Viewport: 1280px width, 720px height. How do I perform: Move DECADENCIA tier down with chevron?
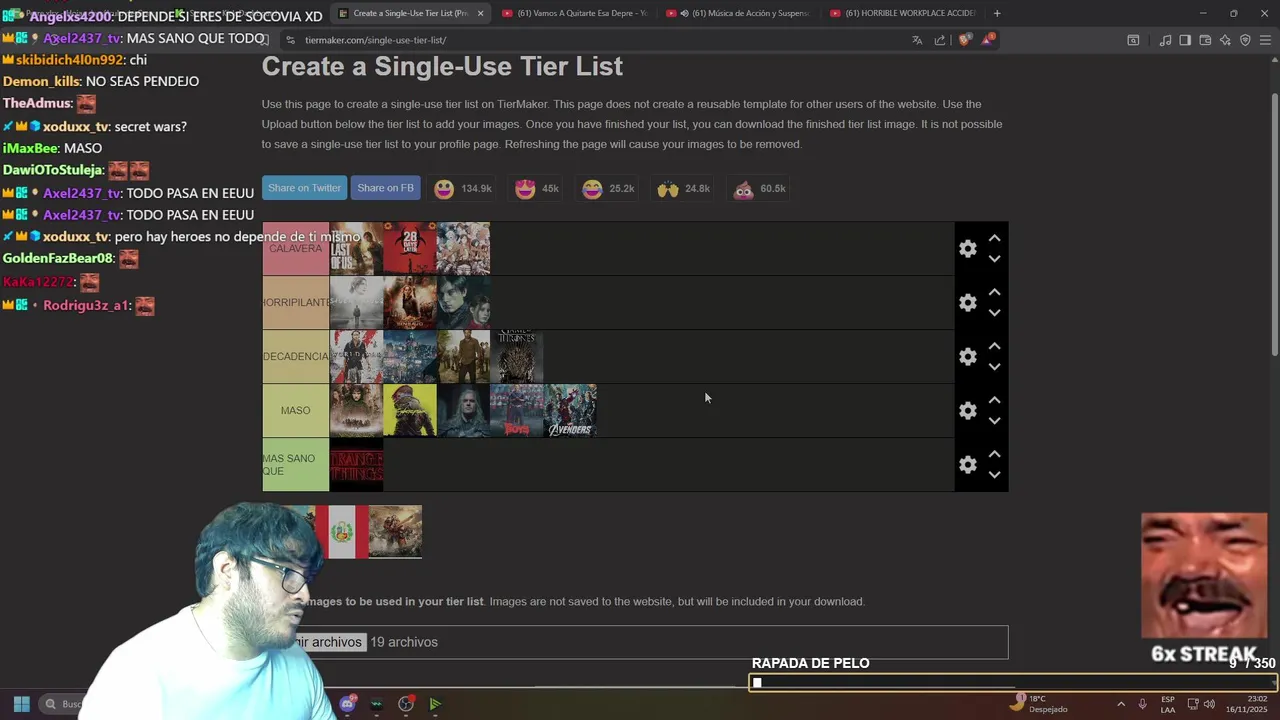[x=994, y=367]
